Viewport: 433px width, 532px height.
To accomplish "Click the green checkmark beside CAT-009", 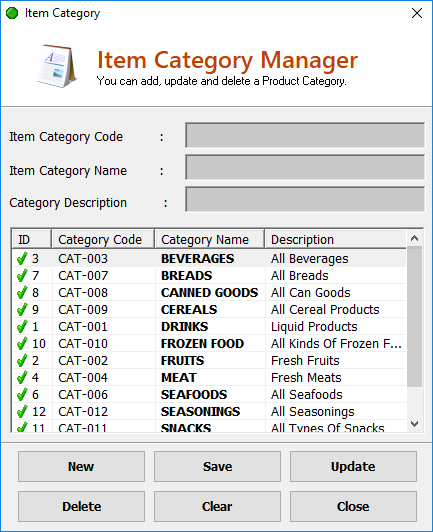I will (22, 310).
